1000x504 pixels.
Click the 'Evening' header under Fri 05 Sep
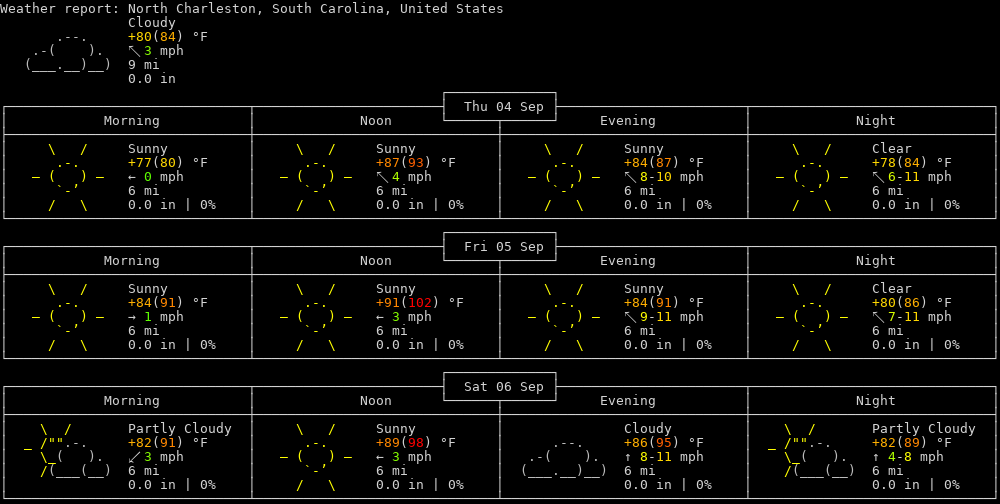(x=628, y=260)
